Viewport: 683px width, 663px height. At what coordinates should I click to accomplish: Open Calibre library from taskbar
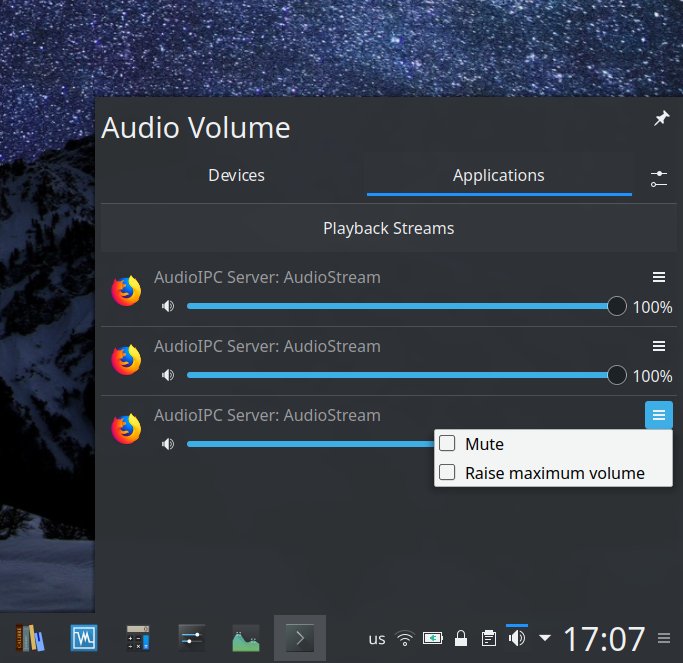(x=30, y=638)
